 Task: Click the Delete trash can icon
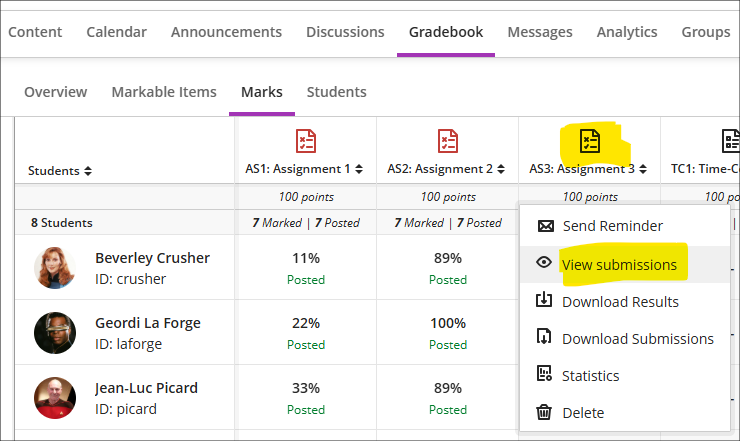545,412
